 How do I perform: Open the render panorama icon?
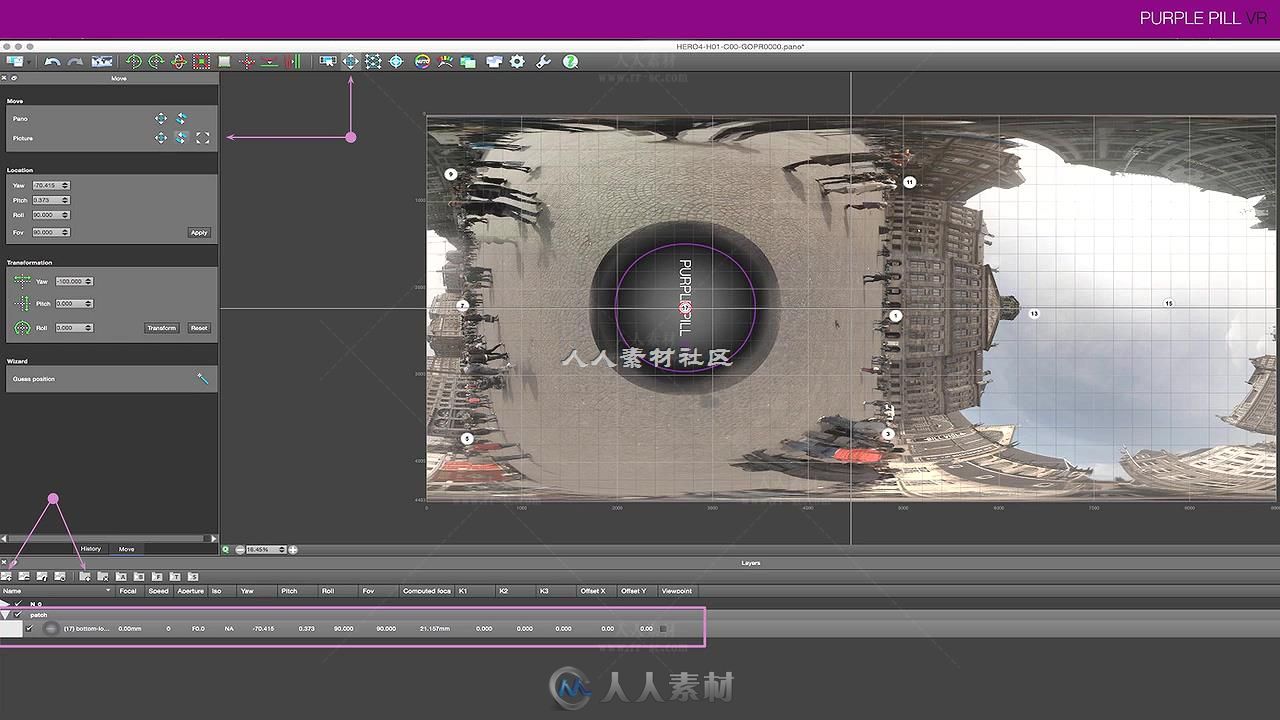click(x=493, y=62)
